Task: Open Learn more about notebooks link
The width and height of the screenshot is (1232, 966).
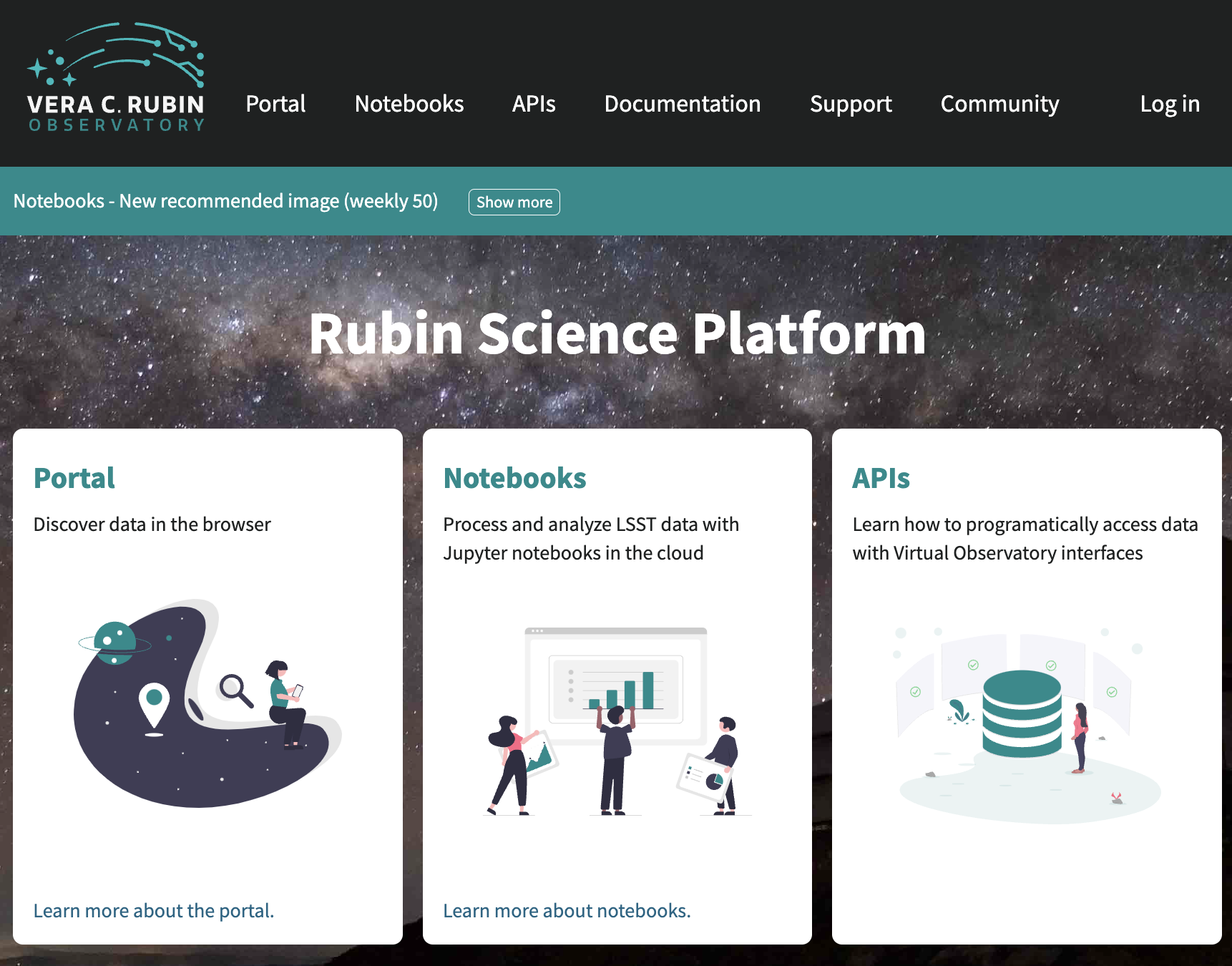Action: point(567,910)
